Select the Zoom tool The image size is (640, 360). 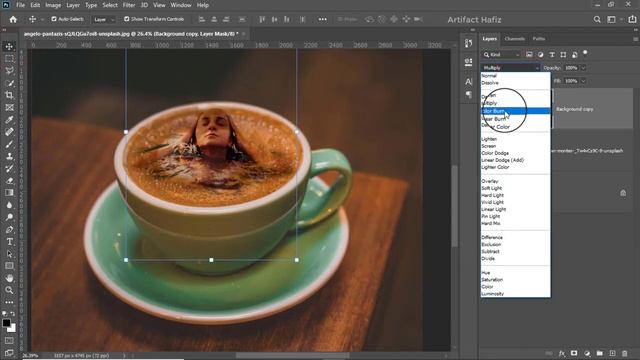point(9,290)
